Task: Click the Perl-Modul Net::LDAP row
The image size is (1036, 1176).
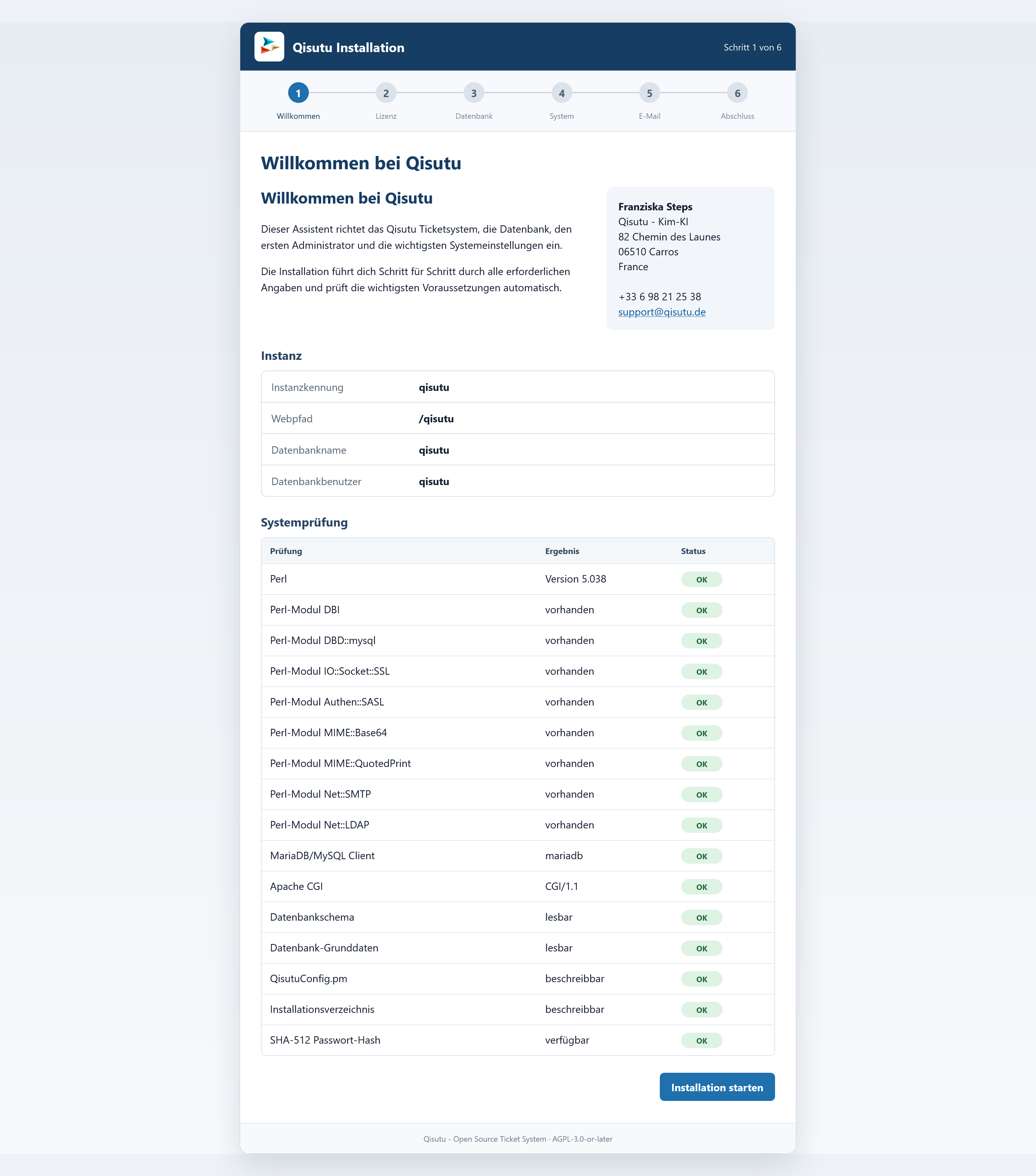Action: click(517, 825)
